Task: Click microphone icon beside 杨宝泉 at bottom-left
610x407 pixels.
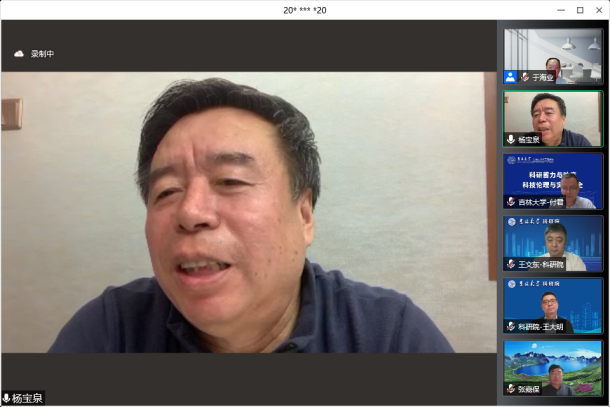Action: coord(6,398)
